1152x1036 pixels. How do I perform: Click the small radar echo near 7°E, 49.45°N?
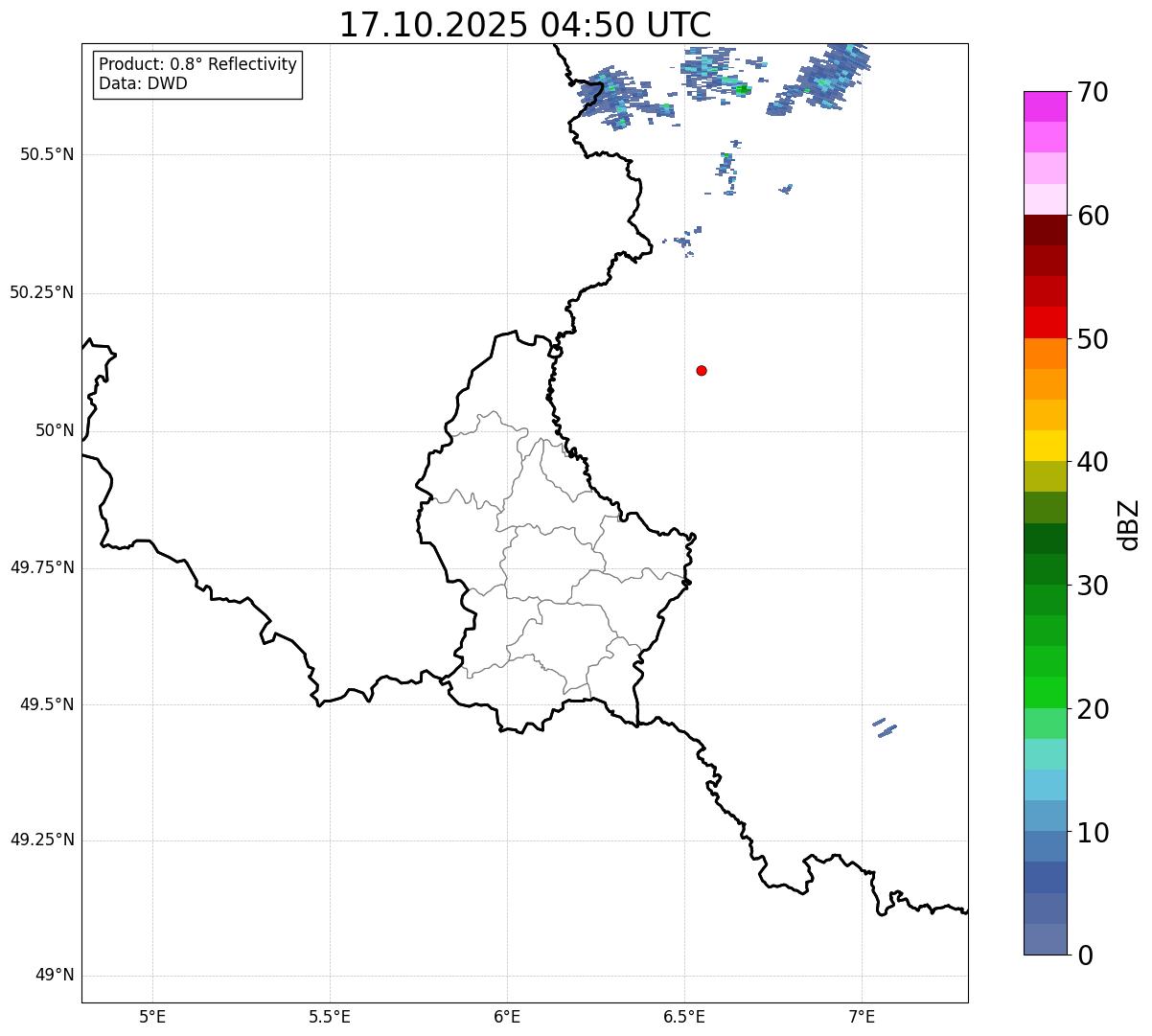tap(885, 727)
